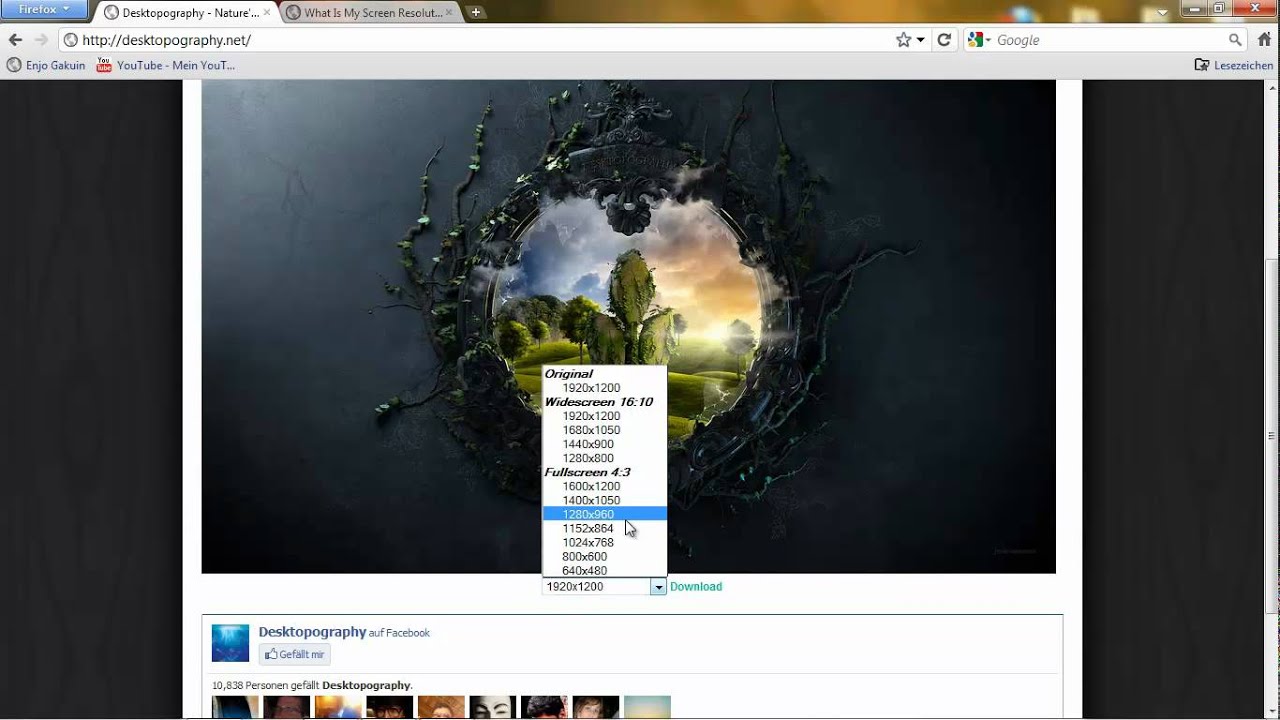
Task: Click the site identity globe icon
Action: click(x=70, y=40)
